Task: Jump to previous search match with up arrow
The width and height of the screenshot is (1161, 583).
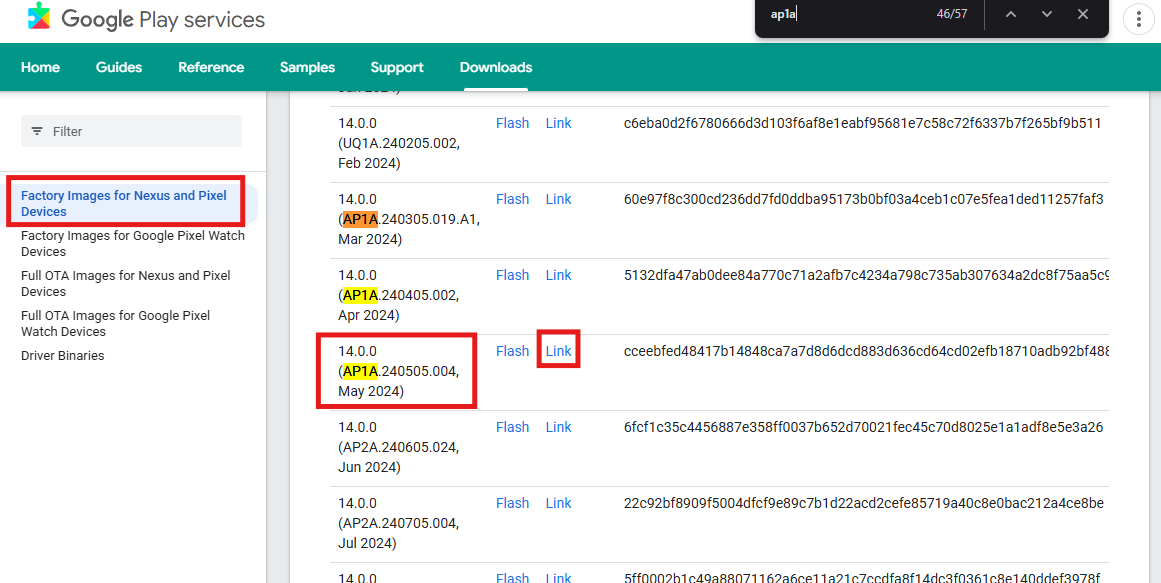Action: (1011, 14)
